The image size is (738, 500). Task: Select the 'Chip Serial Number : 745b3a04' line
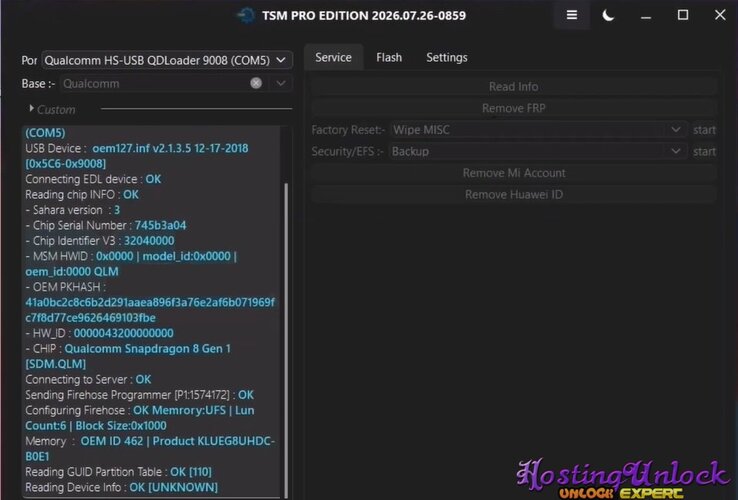[x=106, y=226]
